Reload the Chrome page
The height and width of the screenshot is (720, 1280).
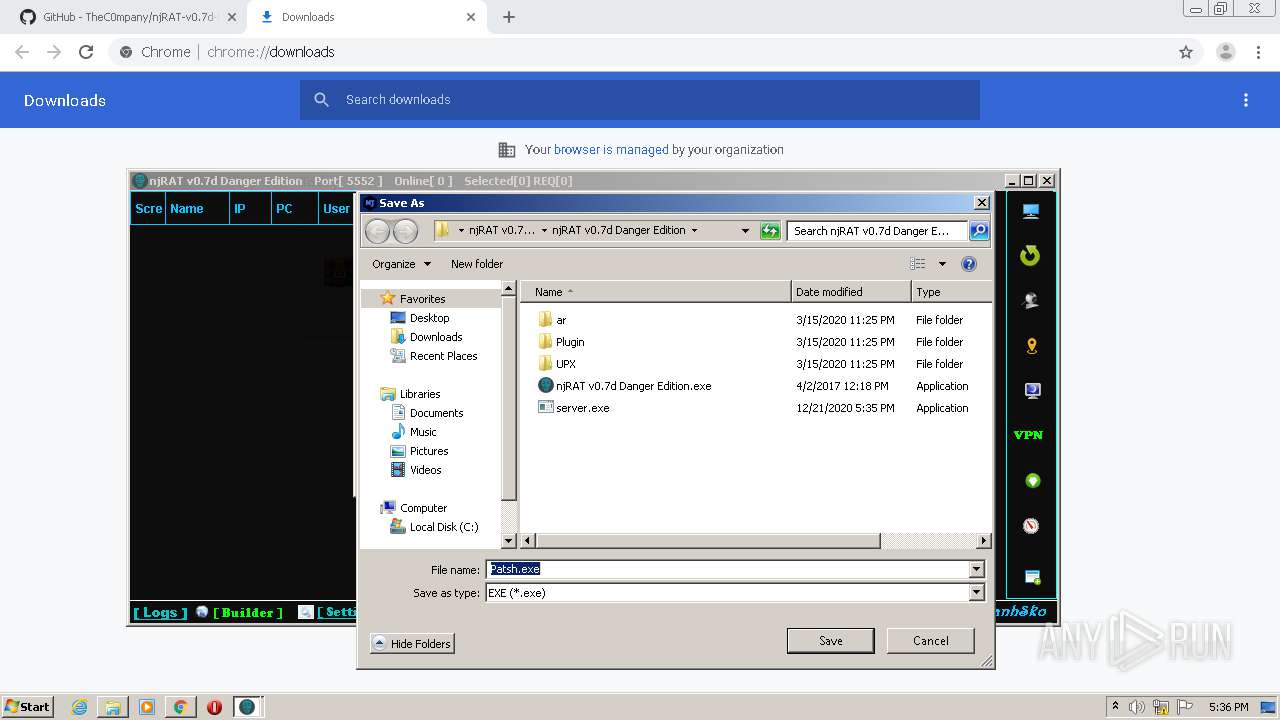tap(86, 52)
